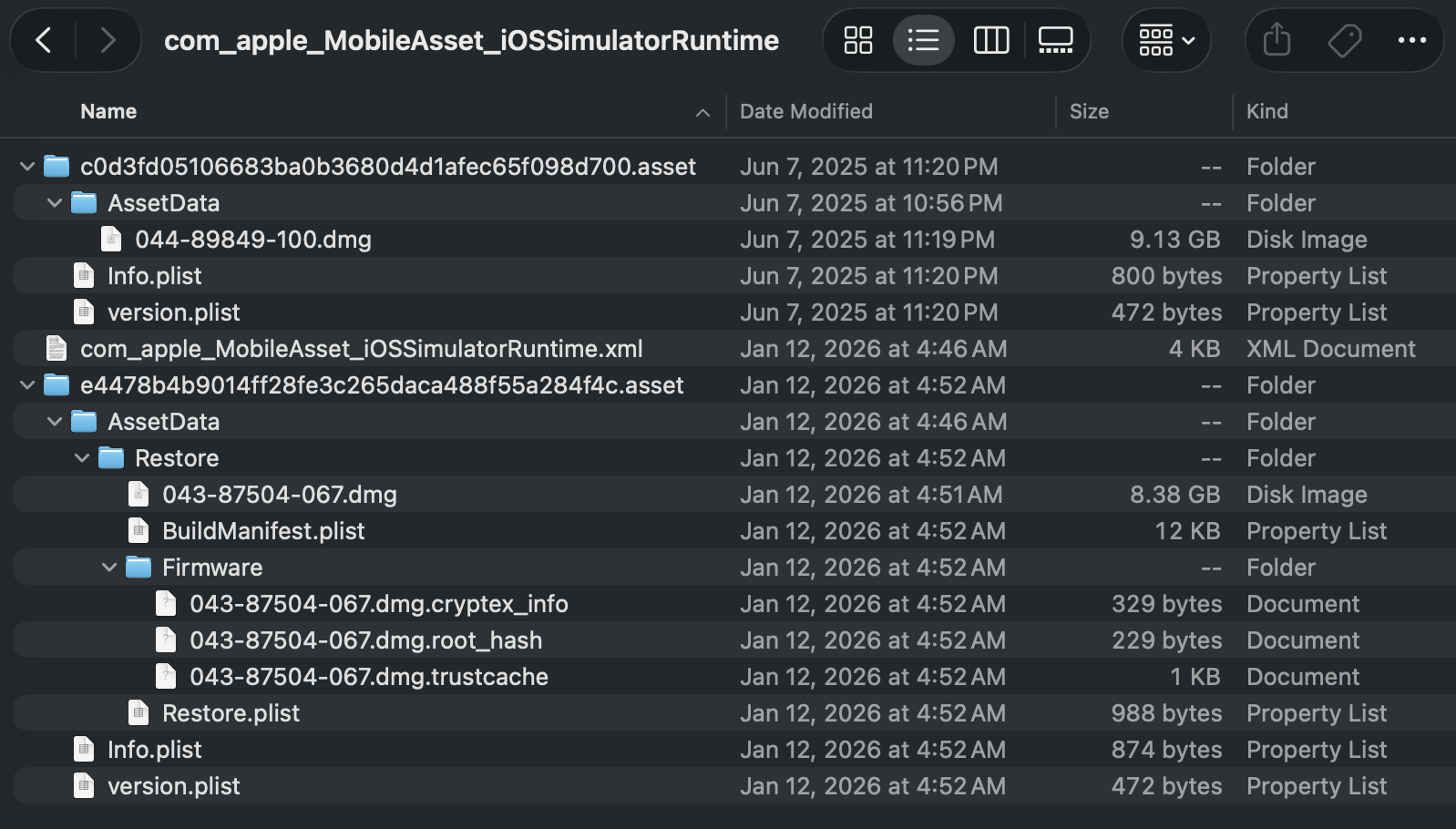Go back to the previous folder
Screen dimensions: 1456x829
pyautogui.click(x=43, y=40)
